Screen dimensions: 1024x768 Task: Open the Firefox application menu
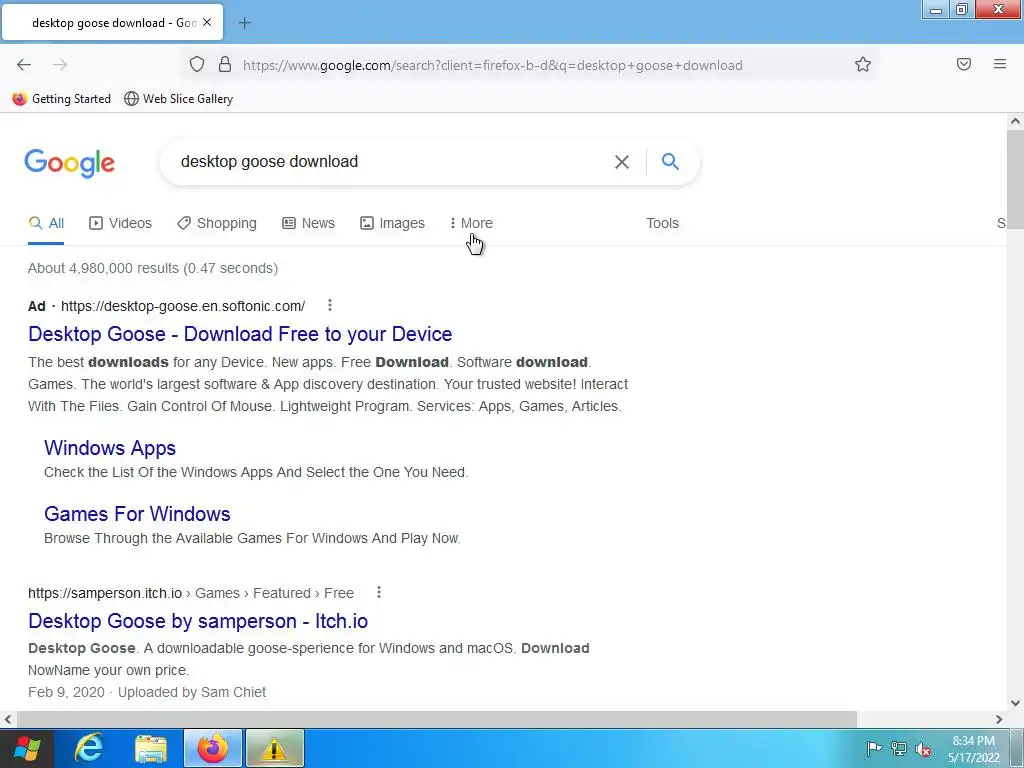tap(1000, 64)
